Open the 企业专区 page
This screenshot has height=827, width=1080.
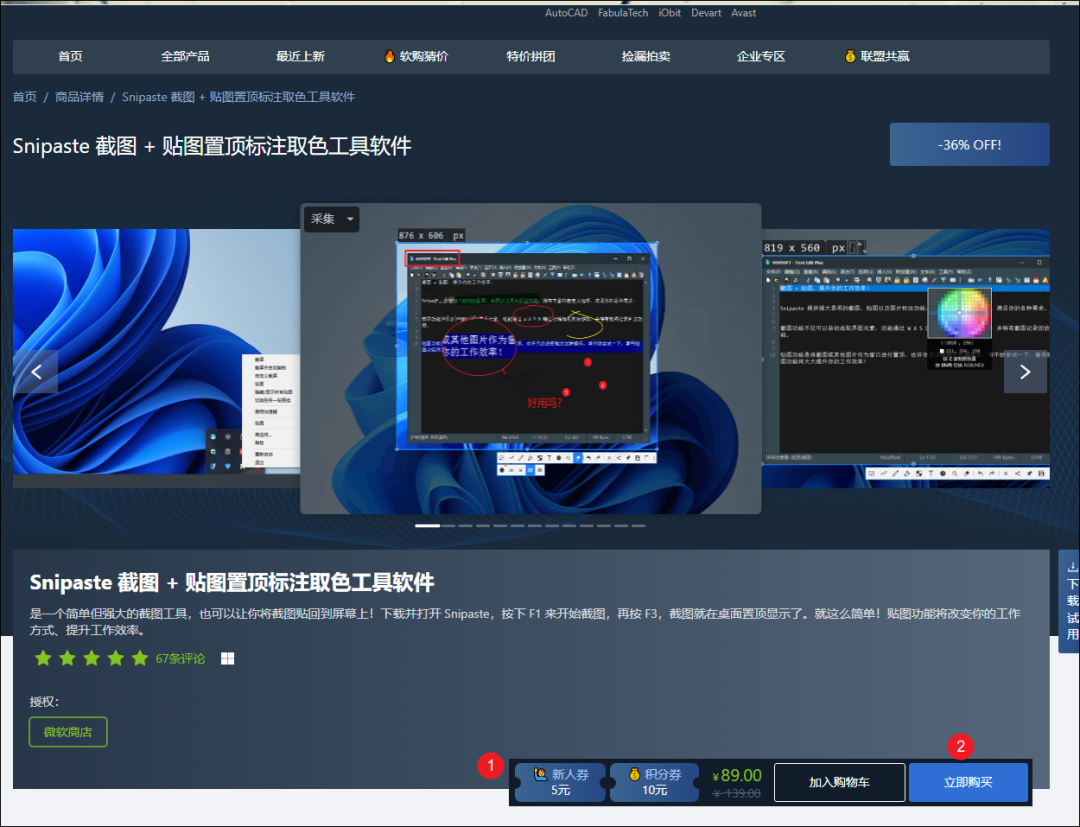tap(761, 57)
